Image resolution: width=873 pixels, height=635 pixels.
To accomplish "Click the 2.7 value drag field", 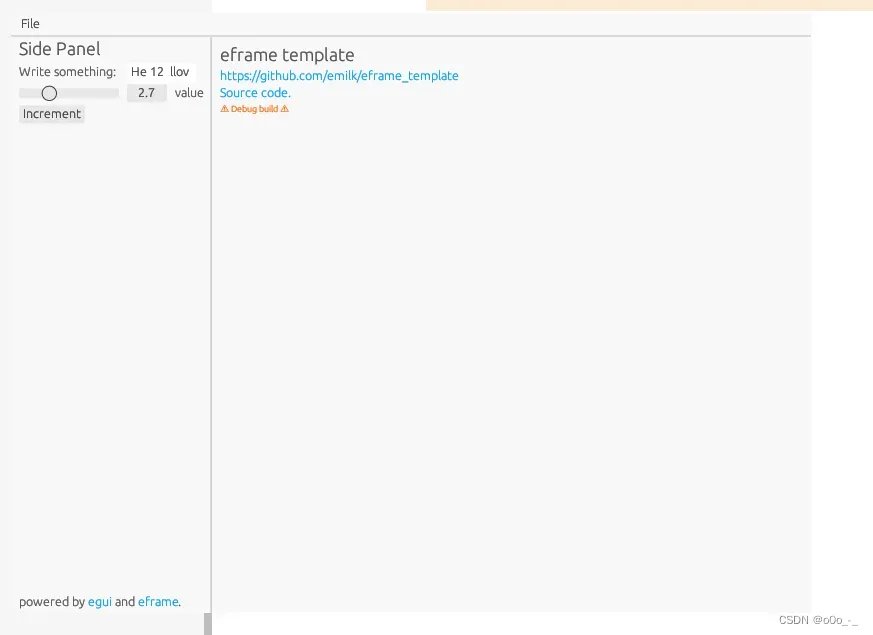I will (x=146, y=93).
